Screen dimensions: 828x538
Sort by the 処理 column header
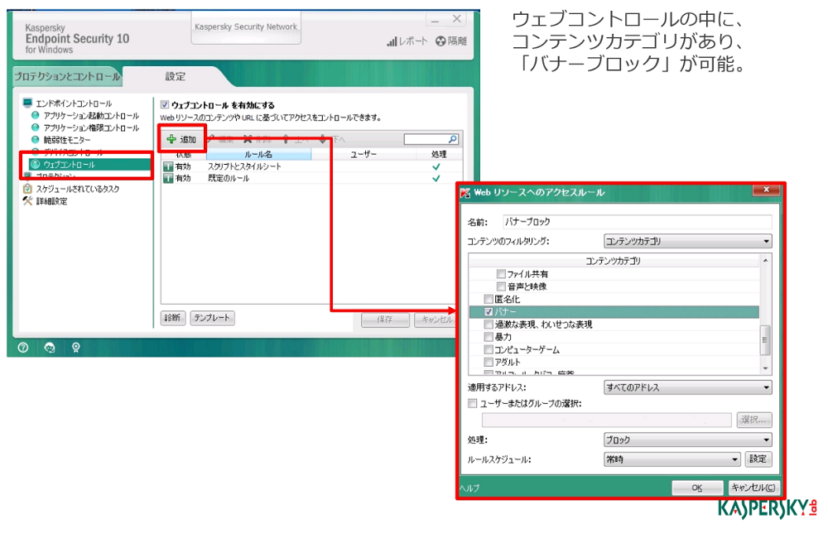pyautogui.click(x=439, y=154)
